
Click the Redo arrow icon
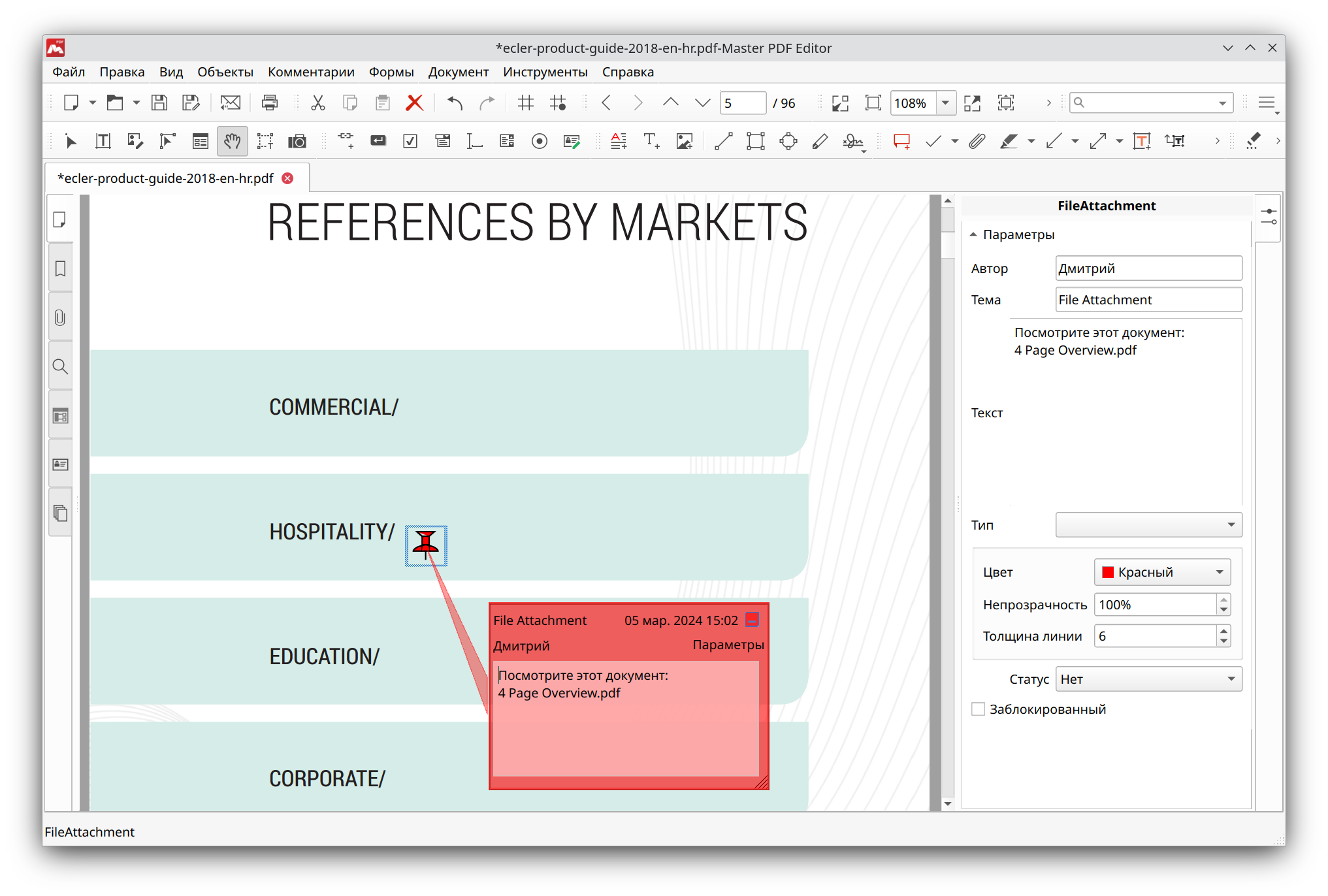[487, 103]
